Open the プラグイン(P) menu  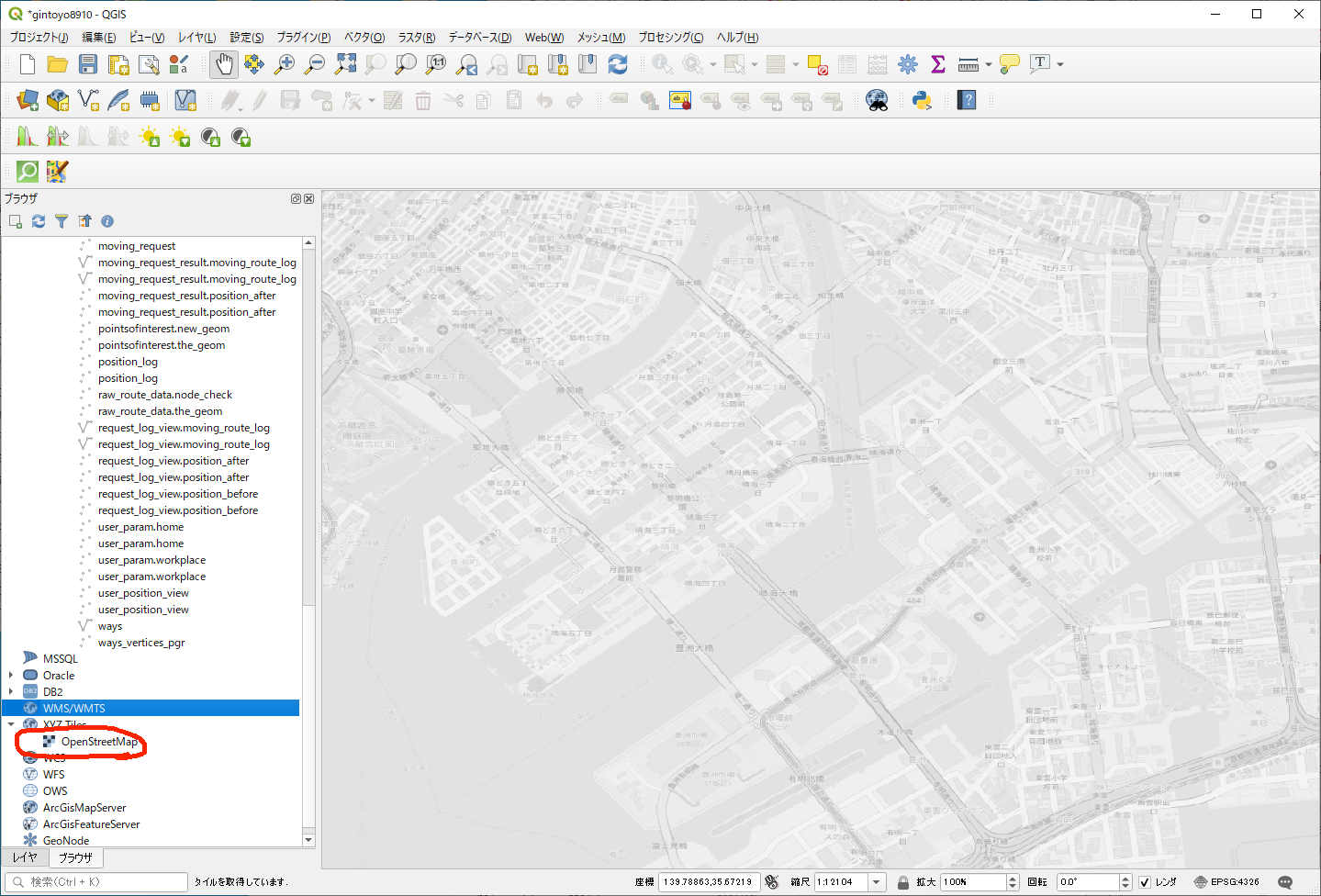(303, 38)
